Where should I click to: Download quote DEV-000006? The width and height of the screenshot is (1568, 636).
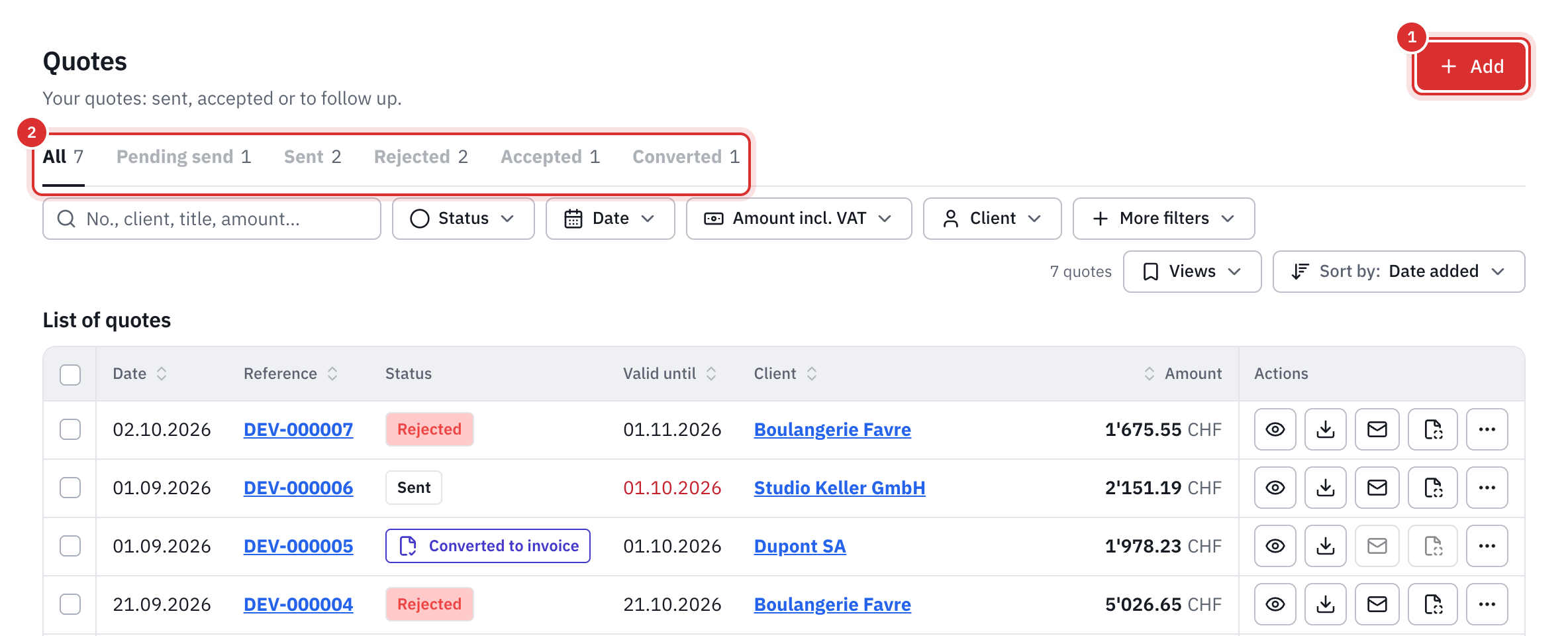point(1325,488)
